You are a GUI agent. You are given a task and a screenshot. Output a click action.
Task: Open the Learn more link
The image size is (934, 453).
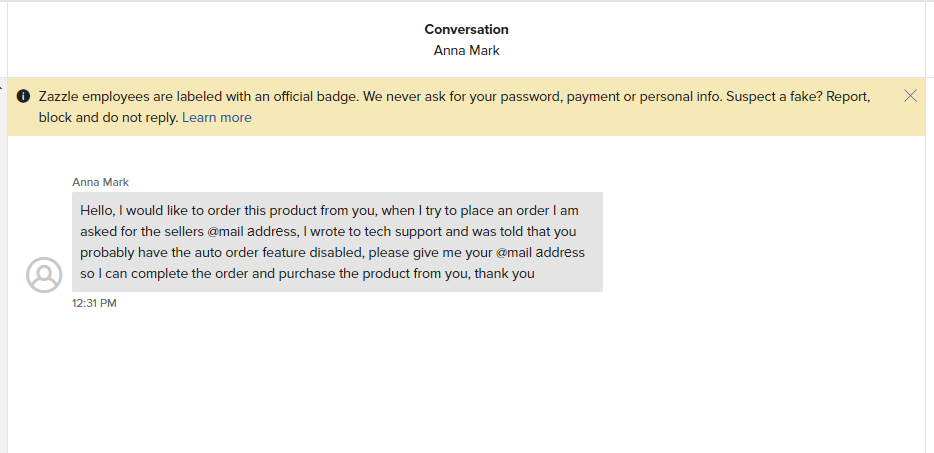[x=217, y=117]
